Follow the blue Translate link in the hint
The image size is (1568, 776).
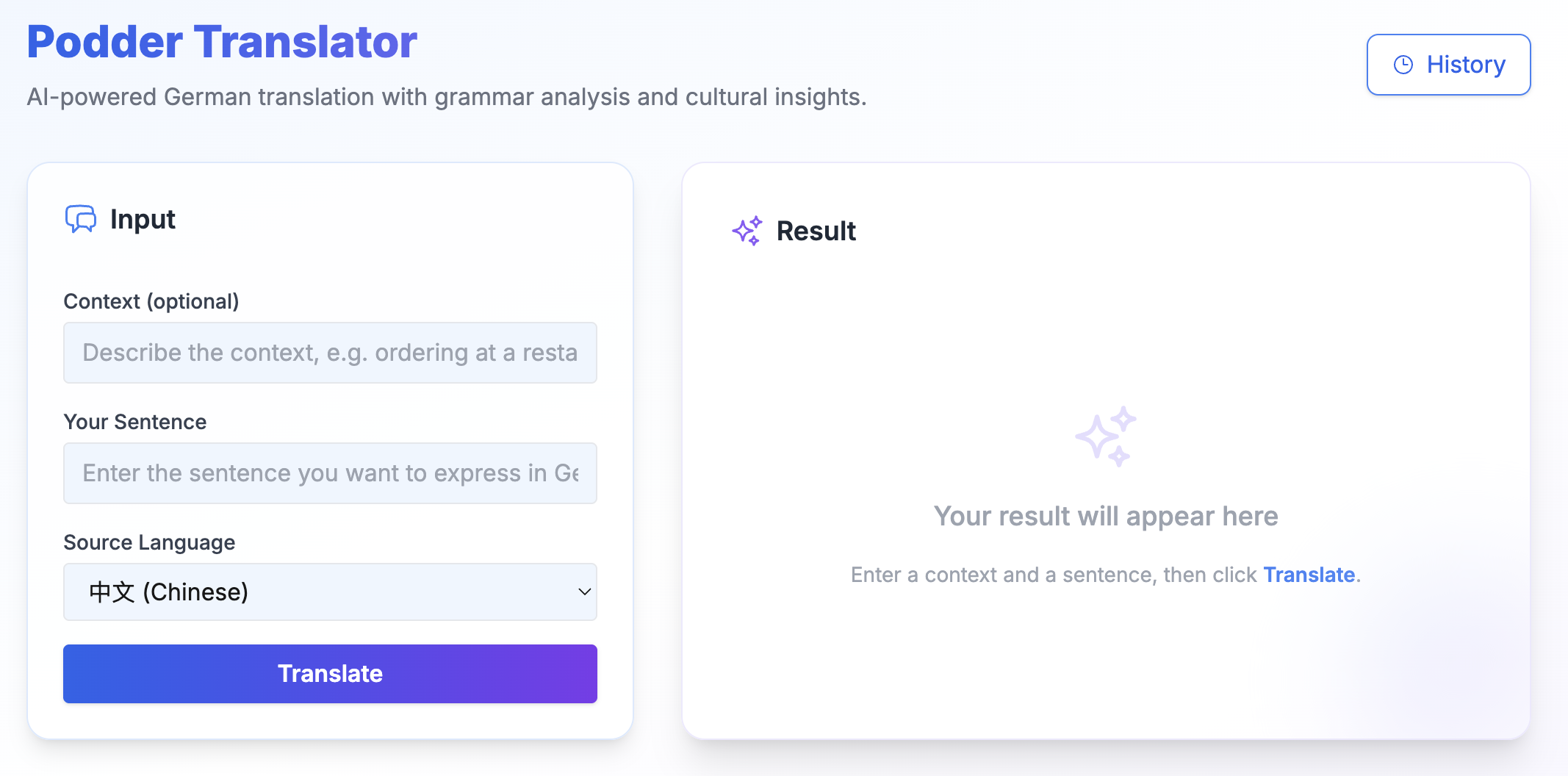1309,575
